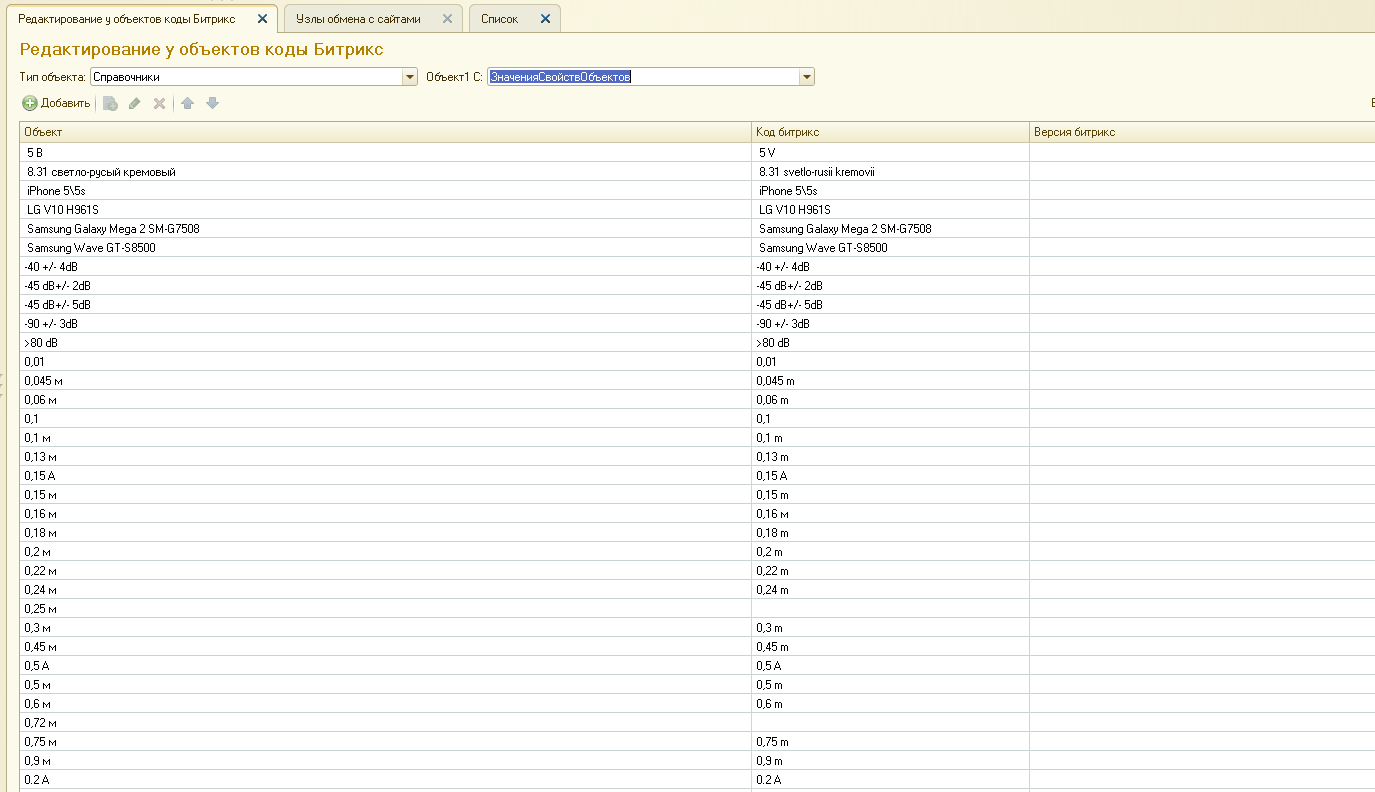Select the iPhone 5\5s object row

[x=385, y=190]
